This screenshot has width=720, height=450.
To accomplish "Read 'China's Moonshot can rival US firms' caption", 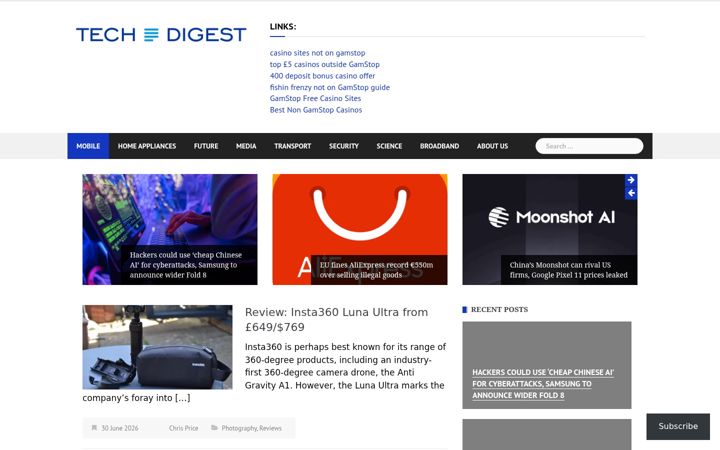I will [x=568, y=270].
